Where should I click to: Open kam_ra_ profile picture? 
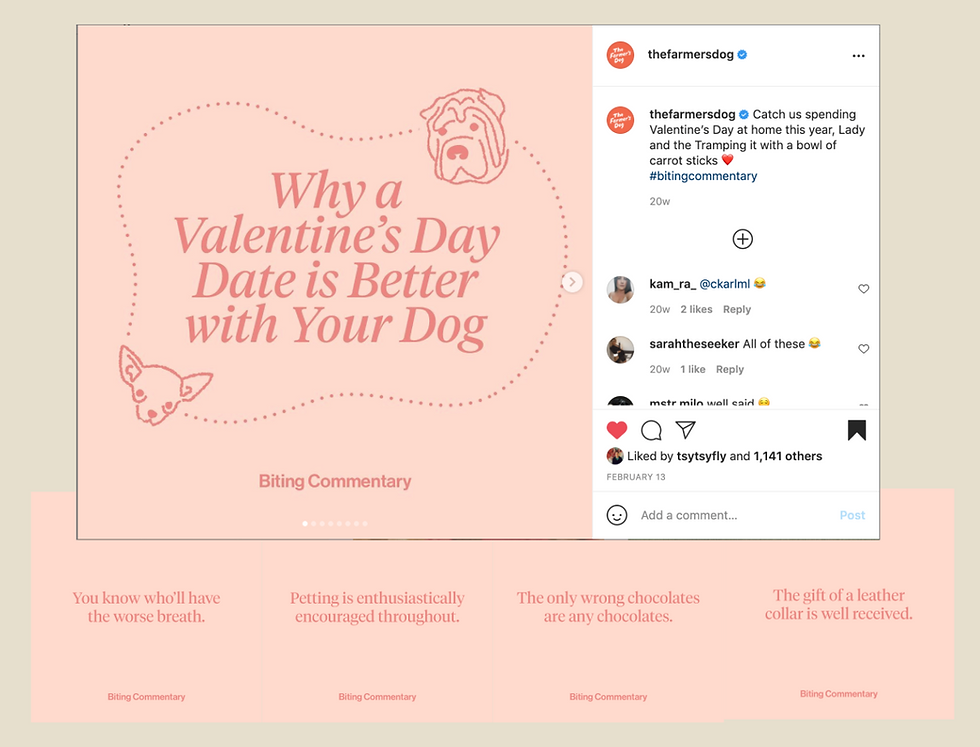(620, 289)
